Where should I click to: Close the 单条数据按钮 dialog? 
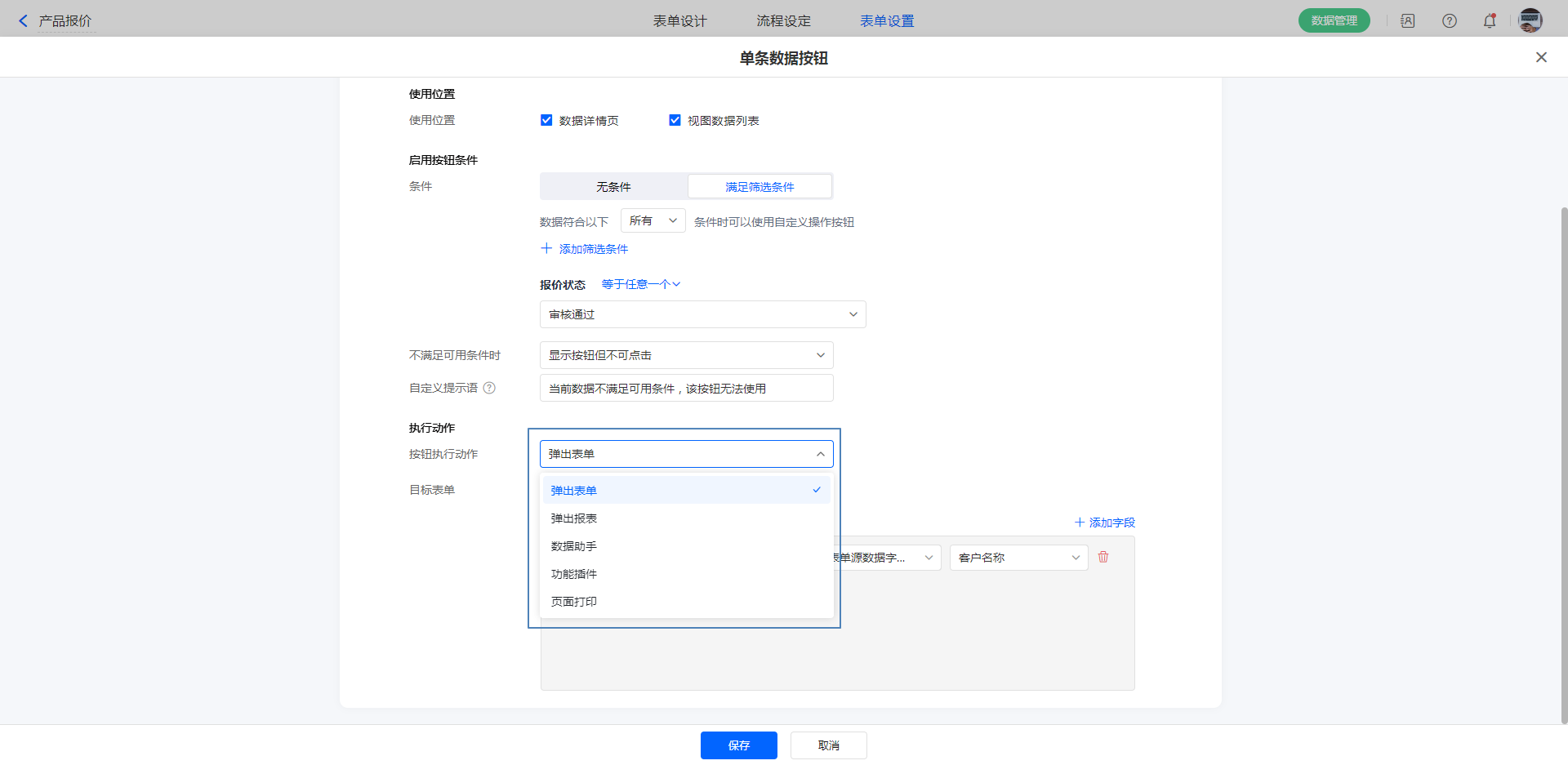1541,57
